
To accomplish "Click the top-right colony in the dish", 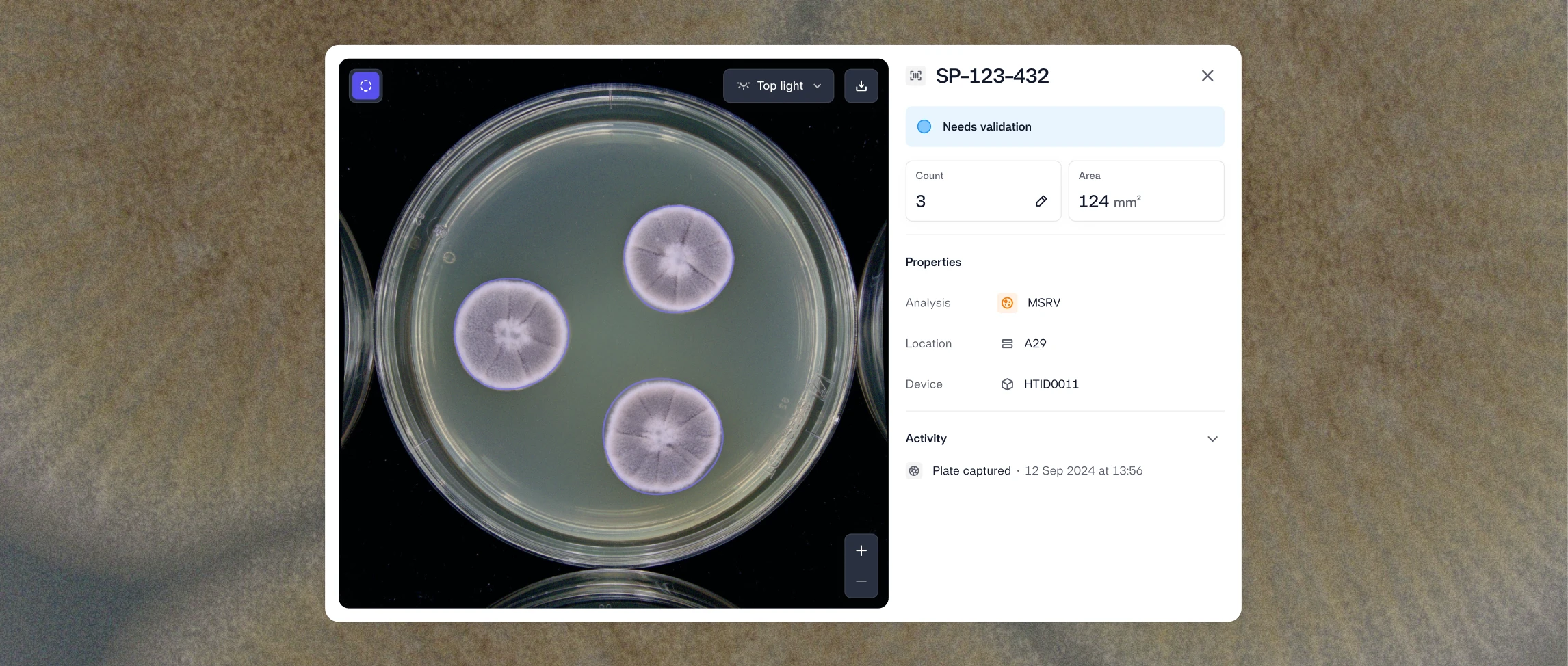I will [x=678, y=259].
